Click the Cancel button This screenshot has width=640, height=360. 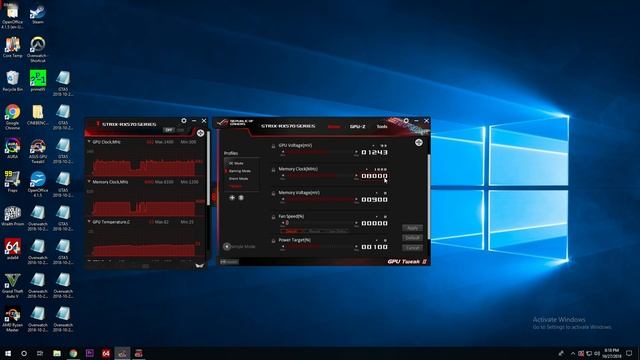coord(412,248)
